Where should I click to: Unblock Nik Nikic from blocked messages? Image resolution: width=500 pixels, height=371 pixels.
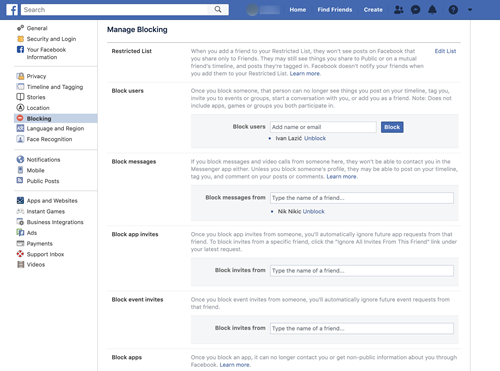point(313,211)
